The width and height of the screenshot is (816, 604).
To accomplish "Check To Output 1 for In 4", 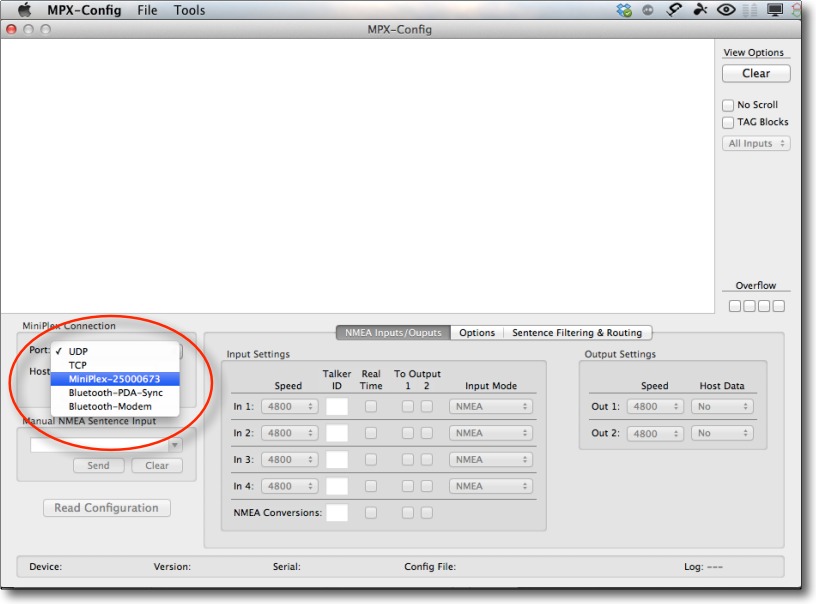I will [408, 486].
